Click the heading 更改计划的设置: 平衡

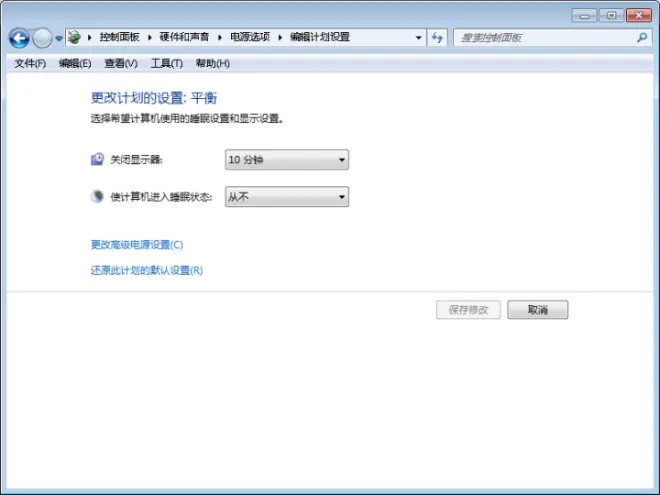[154, 98]
